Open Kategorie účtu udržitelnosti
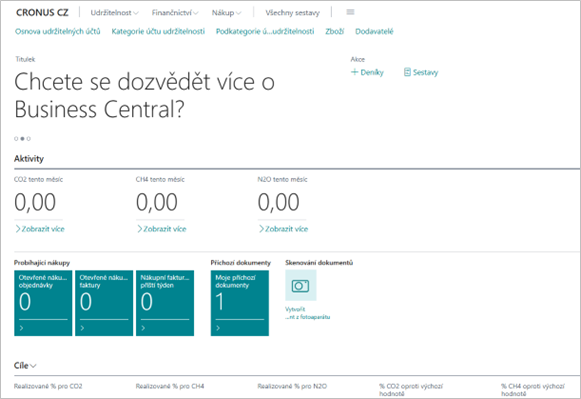This screenshot has height=399, width=581. point(158,31)
